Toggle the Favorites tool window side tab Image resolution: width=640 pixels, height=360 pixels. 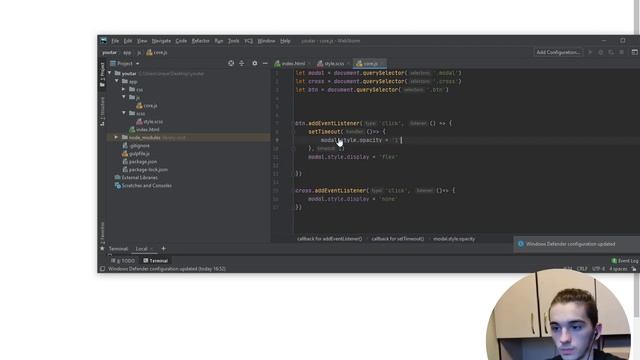102,236
